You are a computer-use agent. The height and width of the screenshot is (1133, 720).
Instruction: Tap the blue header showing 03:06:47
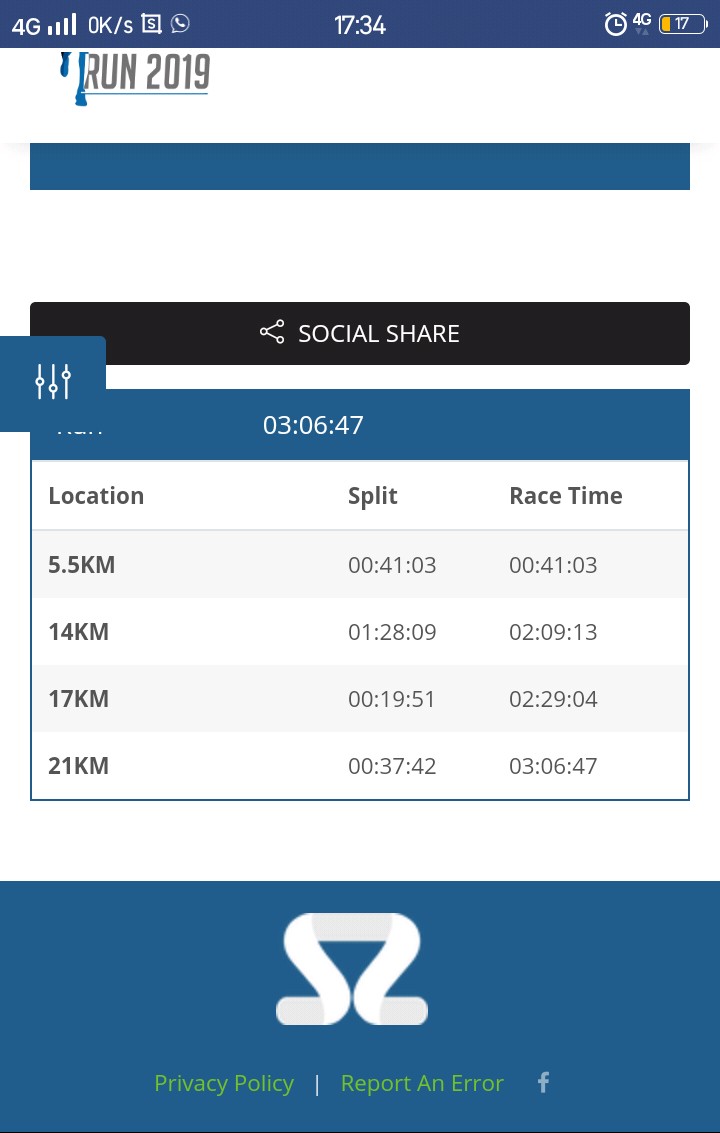[360, 424]
